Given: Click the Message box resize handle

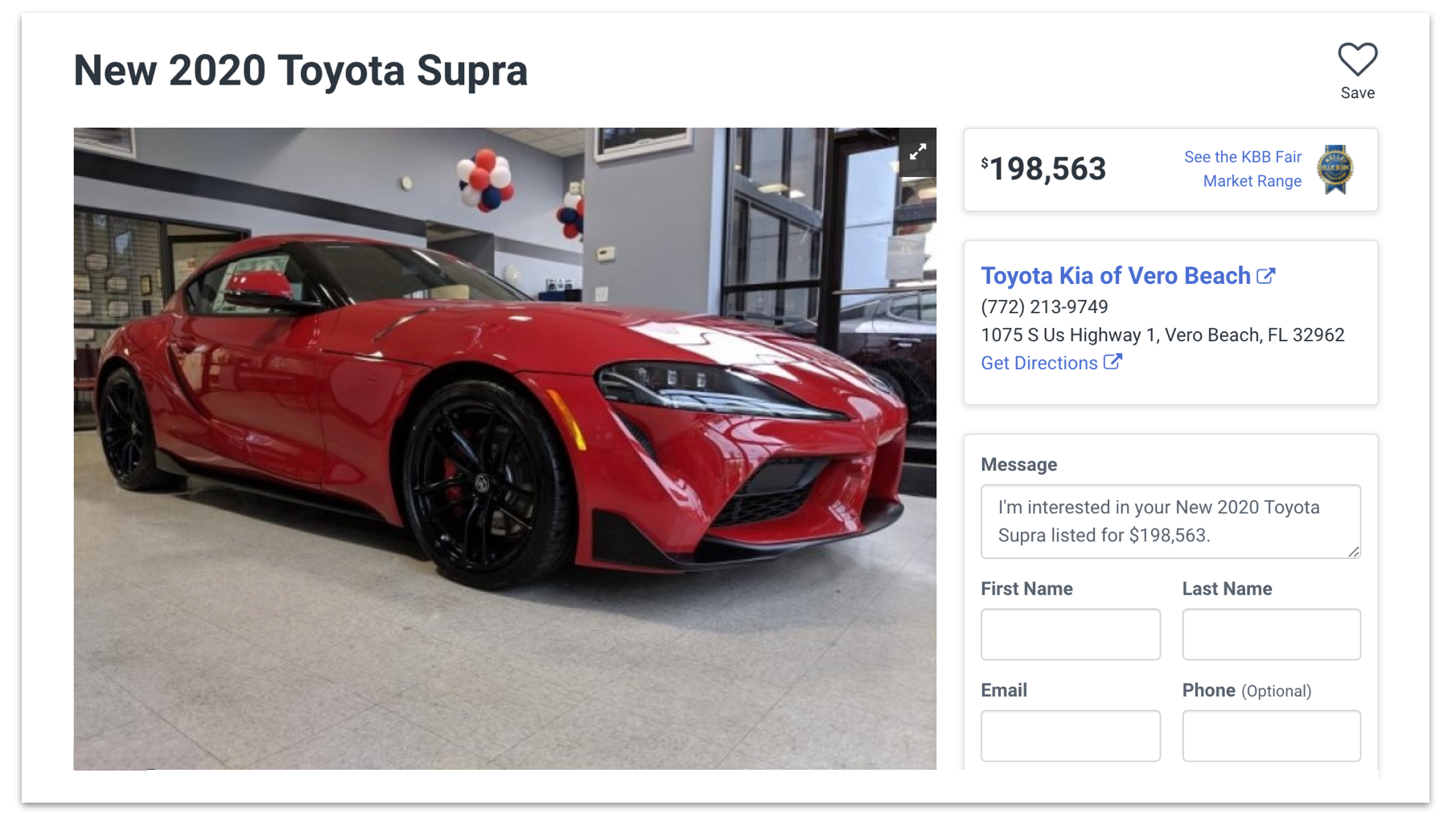Looking at the screenshot, I should click(1354, 552).
